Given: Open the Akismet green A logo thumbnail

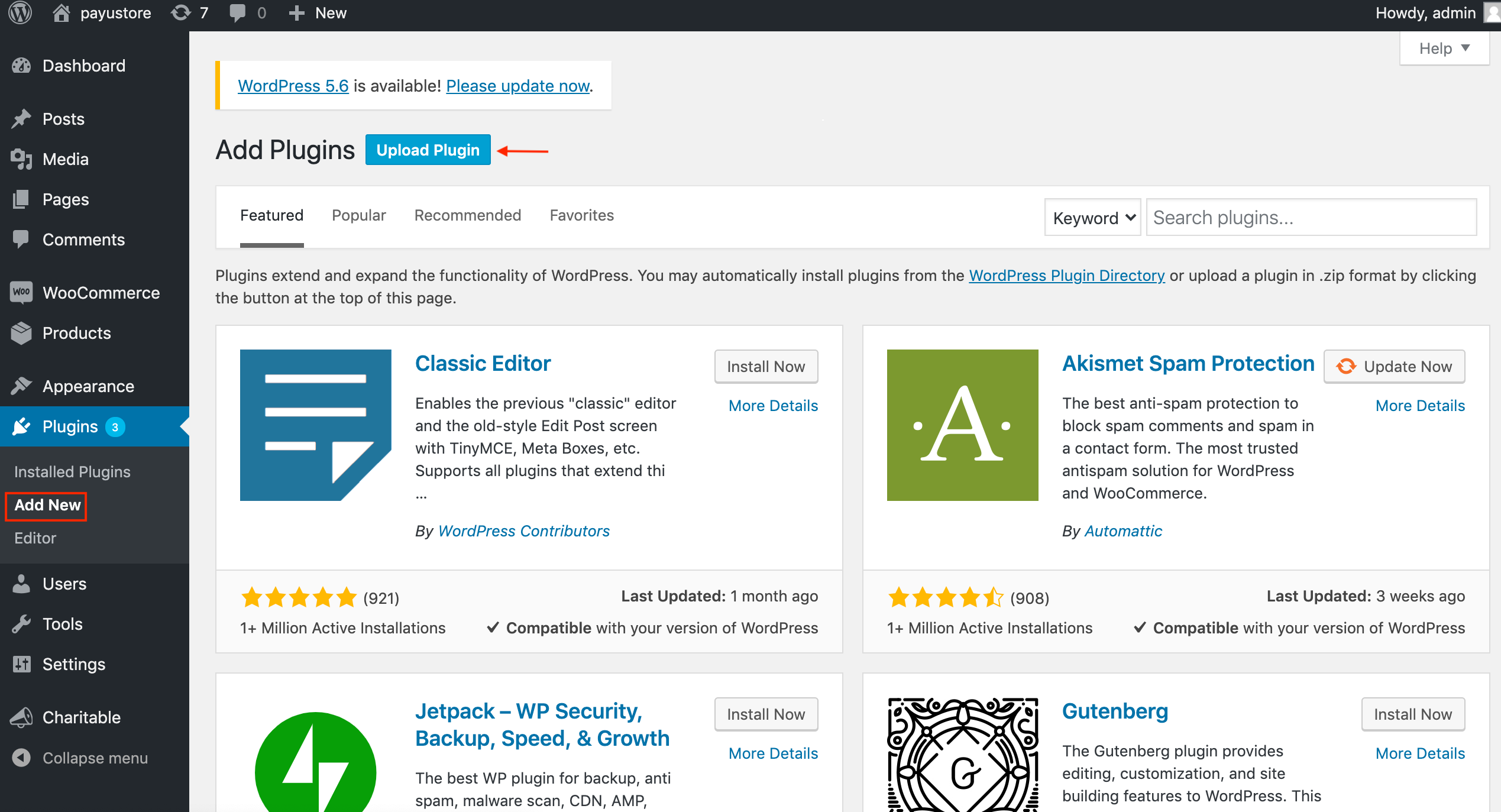Looking at the screenshot, I should click(962, 425).
